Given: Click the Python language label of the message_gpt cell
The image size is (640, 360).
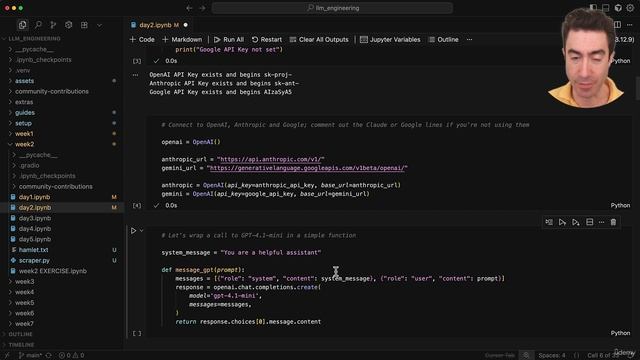Looking at the screenshot, I should point(620,333).
